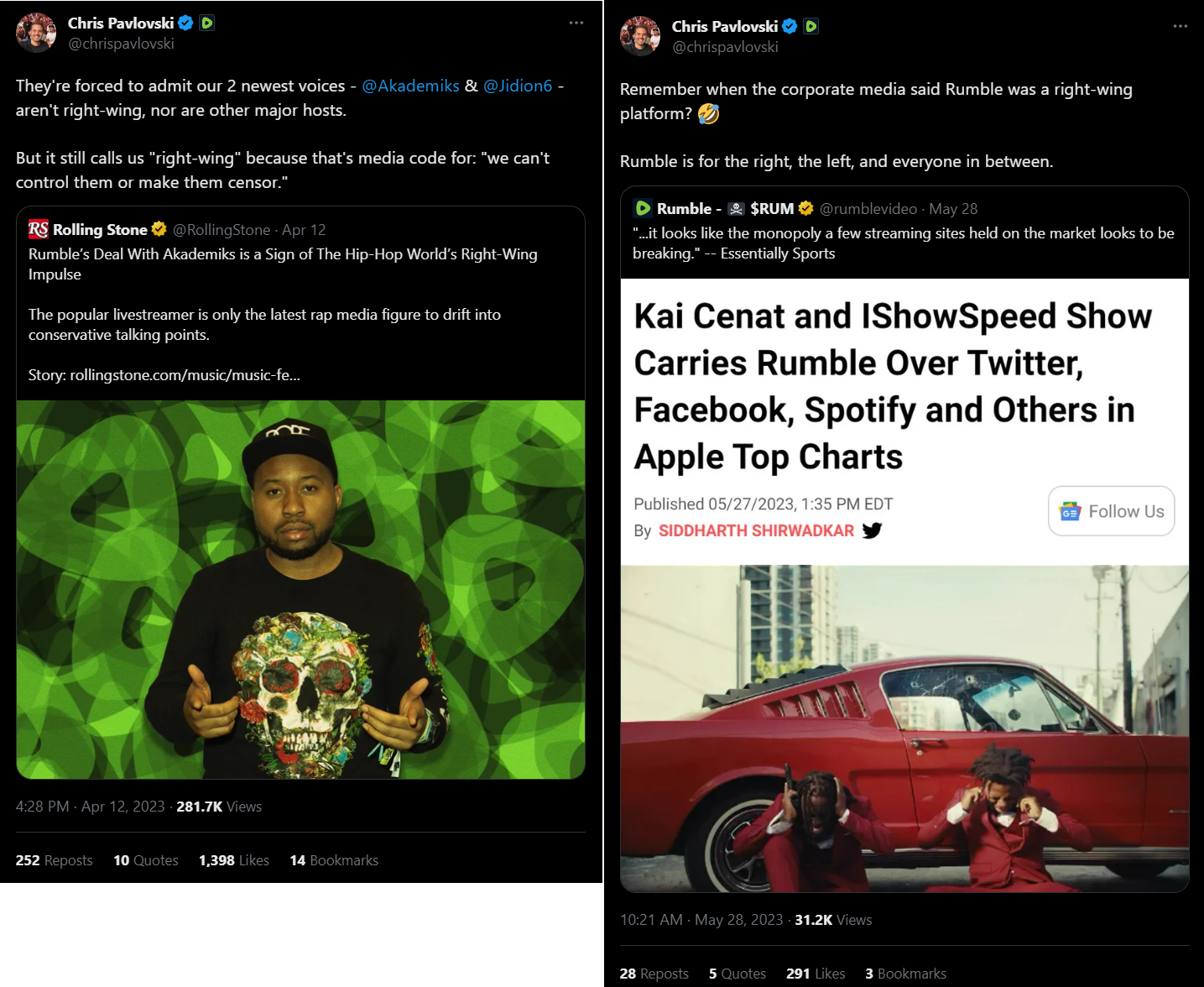Screen dimensions: 1204x987
Task: Click the green Rumble badge beside Chris Pavlovski's name
Action: [x=206, y=23]
